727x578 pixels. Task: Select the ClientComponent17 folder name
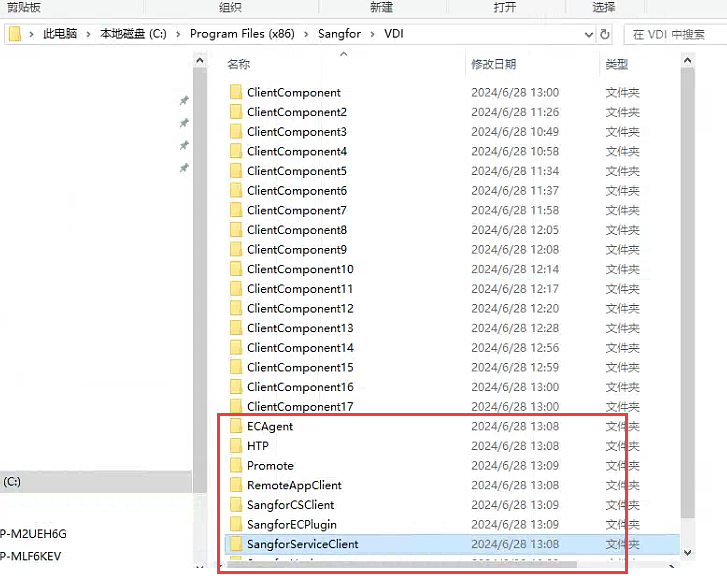pos(300,406)
